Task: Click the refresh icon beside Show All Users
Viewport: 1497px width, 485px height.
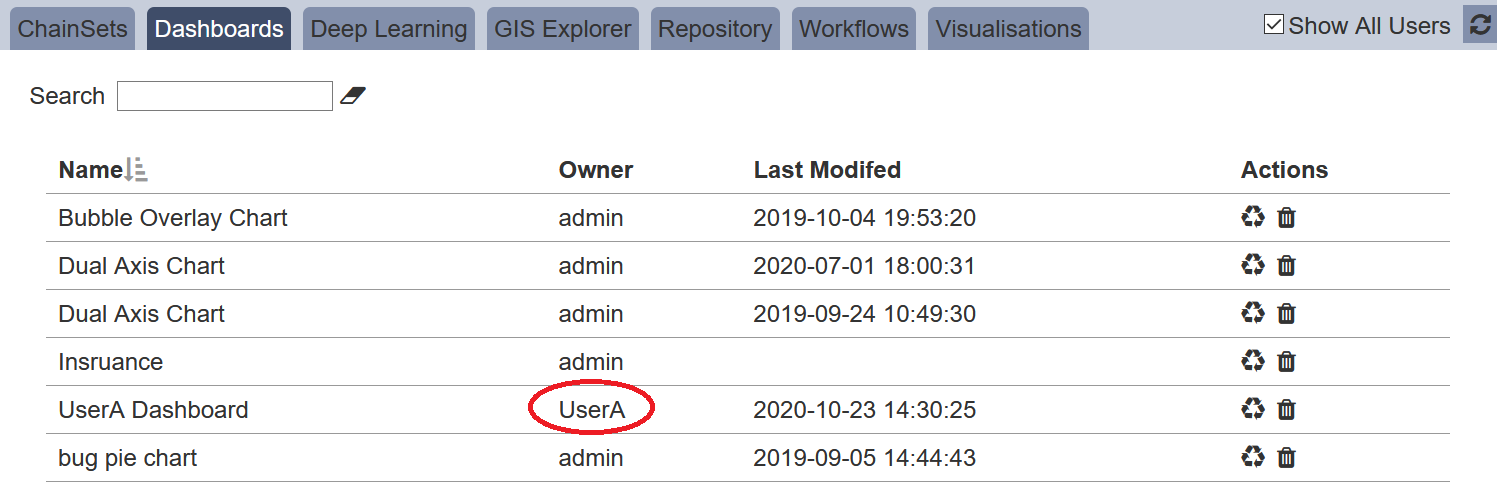Action: [1481, 25]
